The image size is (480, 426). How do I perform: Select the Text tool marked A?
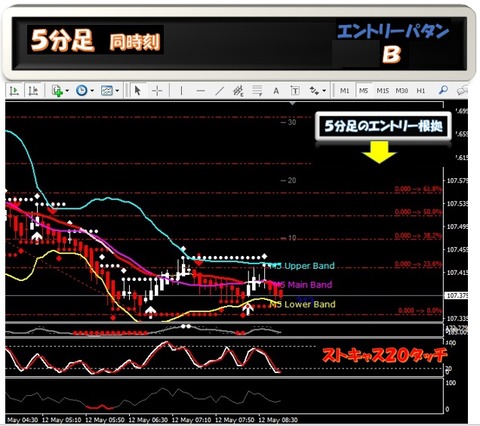(276, 91)
